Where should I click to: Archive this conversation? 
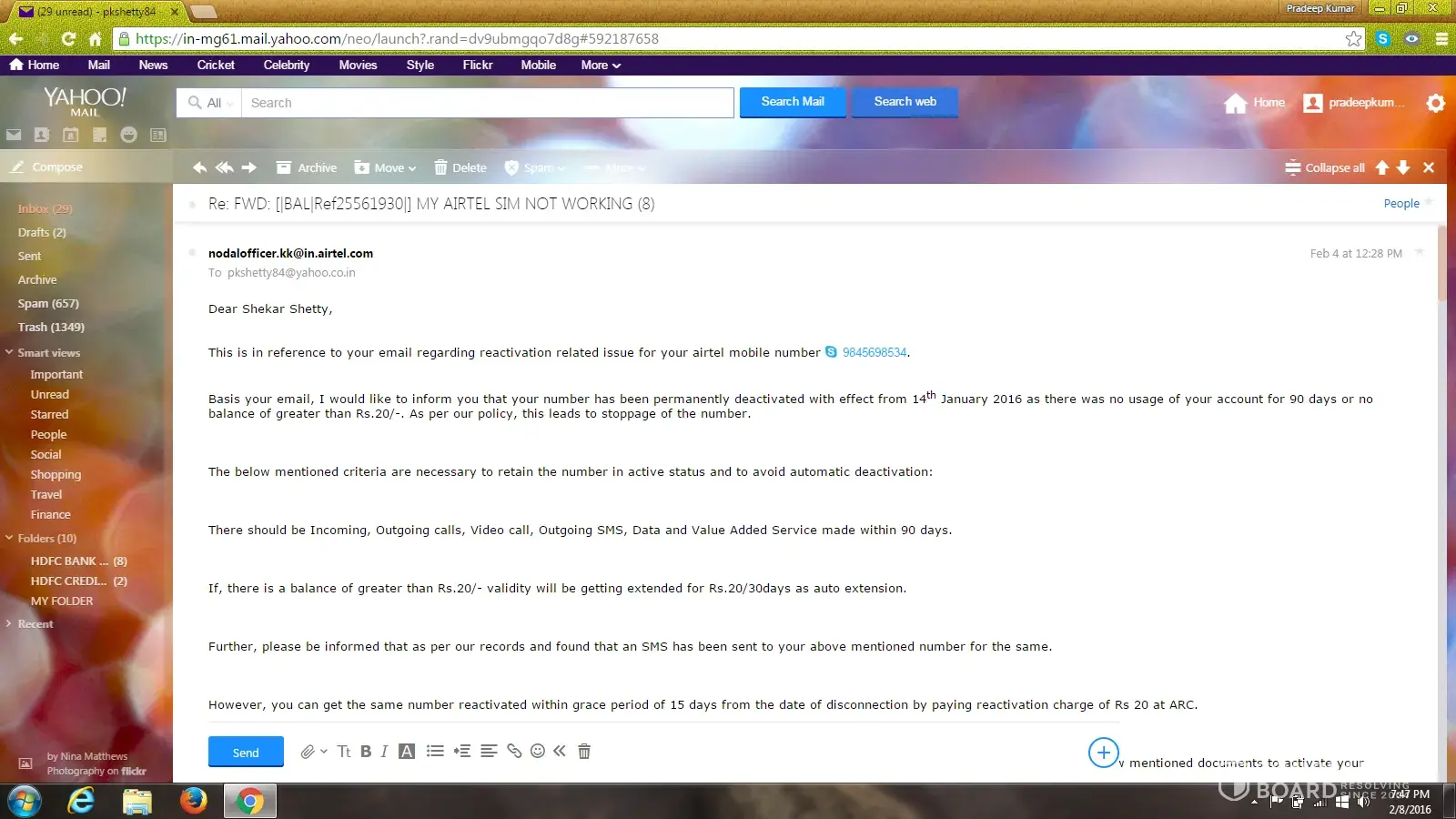[307, 167]
